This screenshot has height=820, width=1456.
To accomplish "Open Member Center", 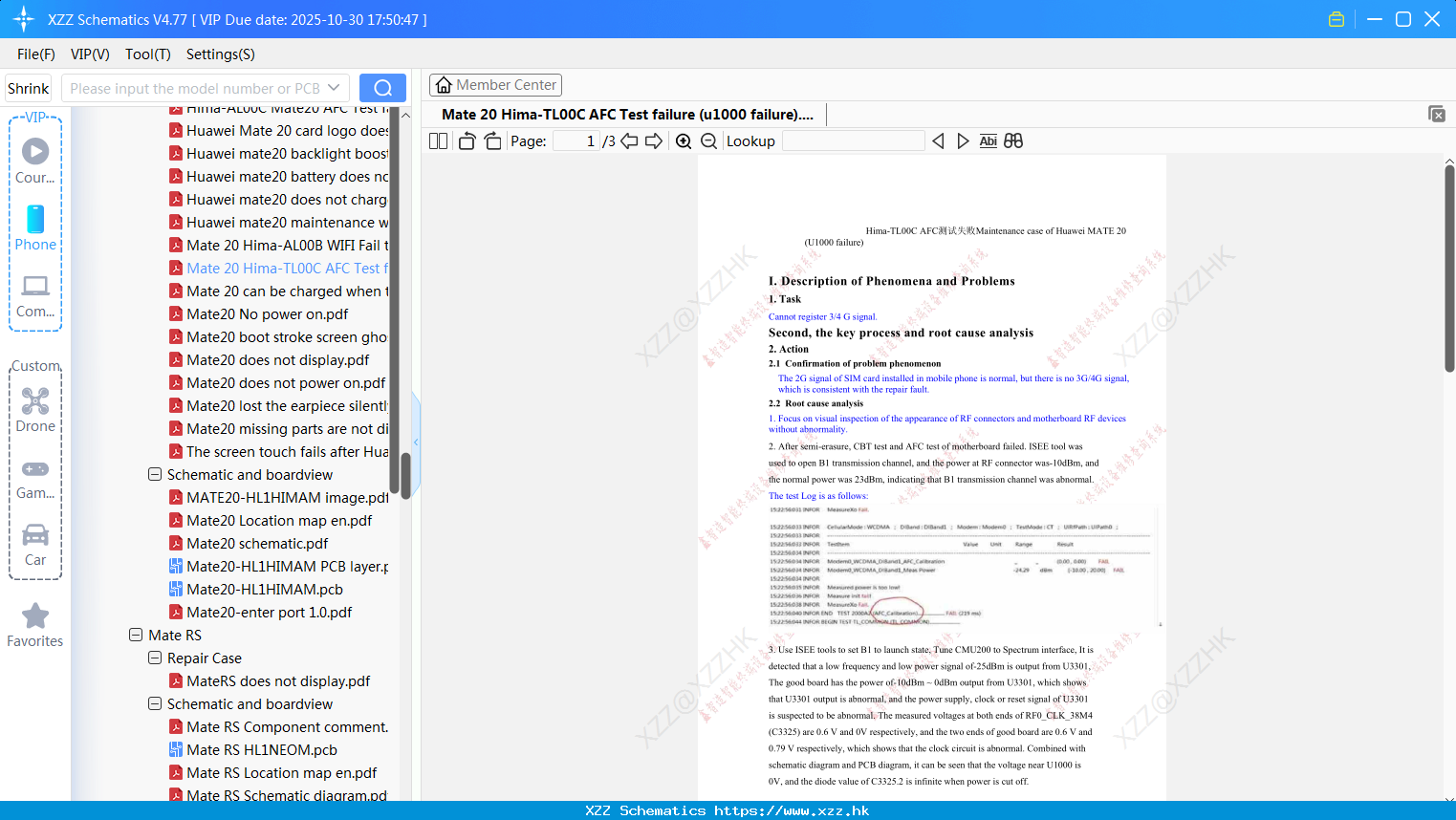I will tap(495, 85).
